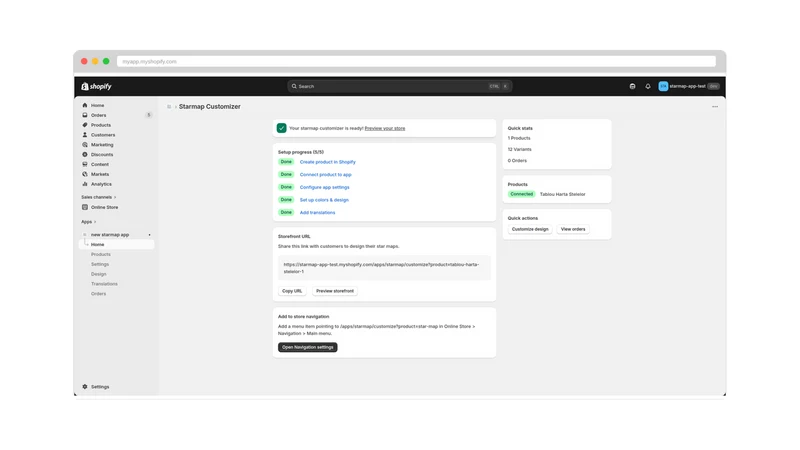Click the pin dot beside new starmap app
Screen dimensions: 800x450
click(149, 235)
